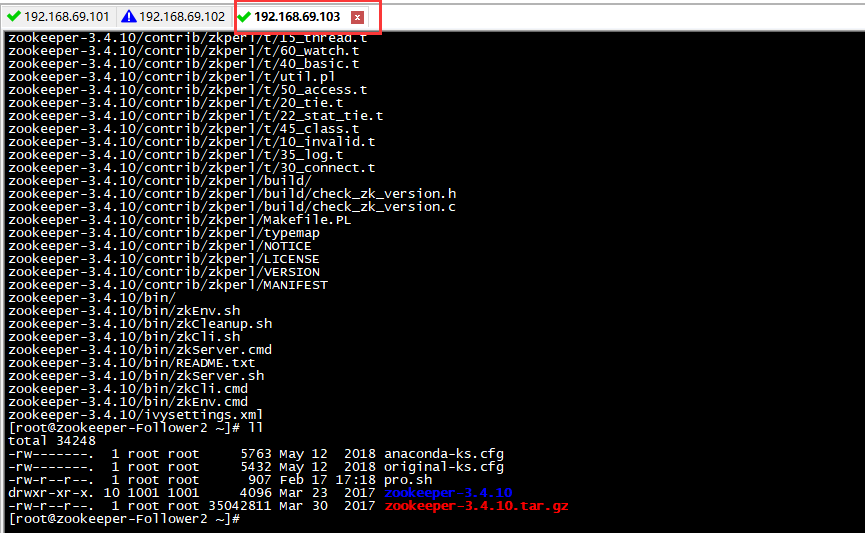Click the t/util.pl line

click(x=172, y=77)
